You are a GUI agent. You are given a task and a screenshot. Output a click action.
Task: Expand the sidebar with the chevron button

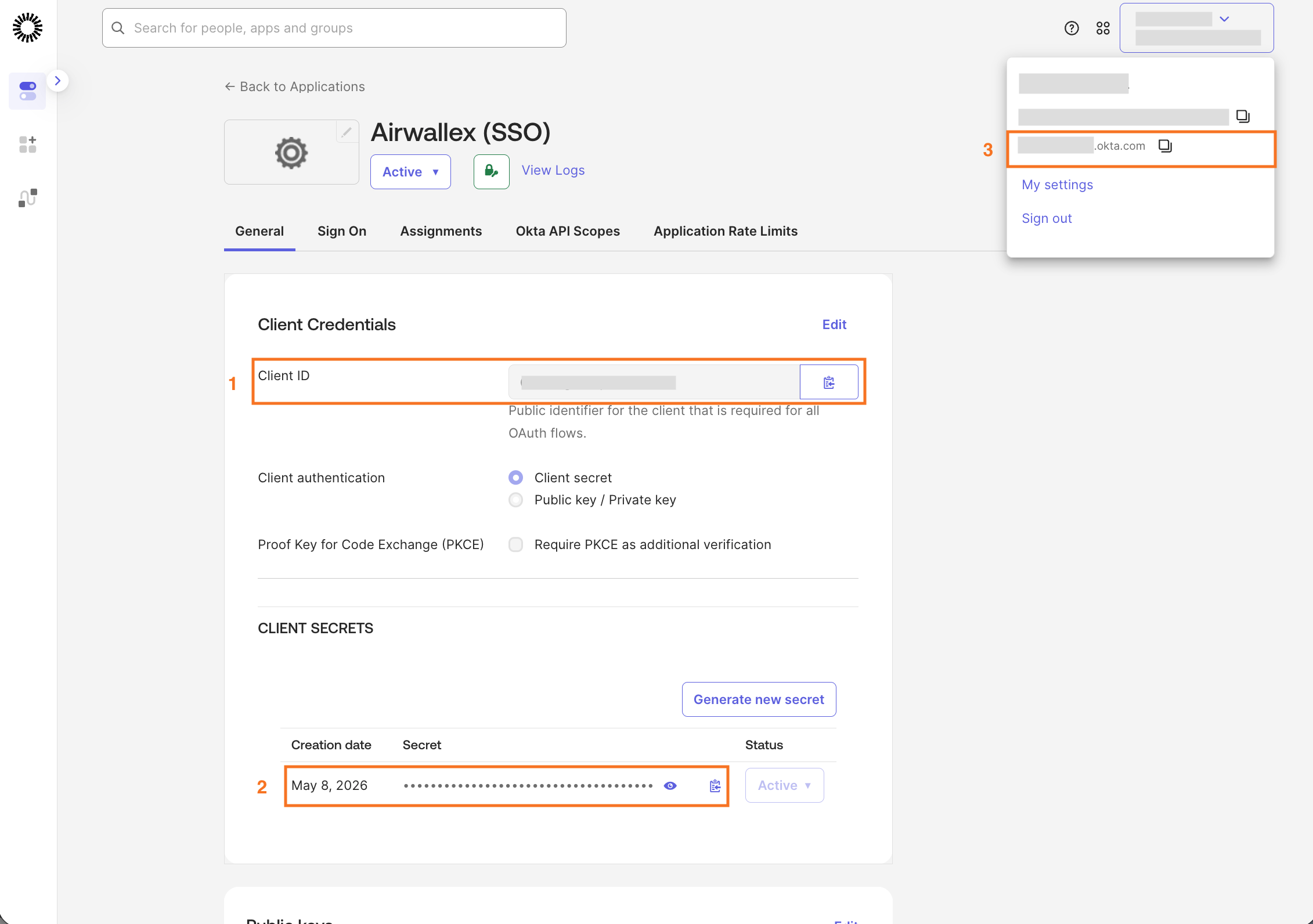57,81
